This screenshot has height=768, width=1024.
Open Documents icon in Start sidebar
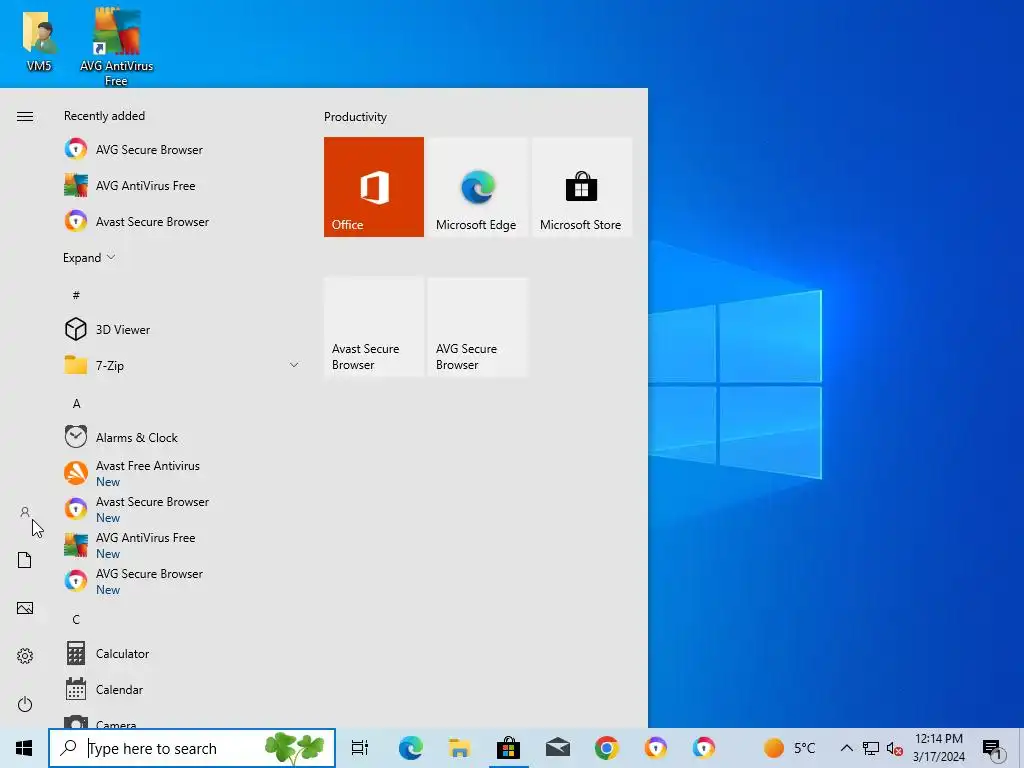point(25,560)
